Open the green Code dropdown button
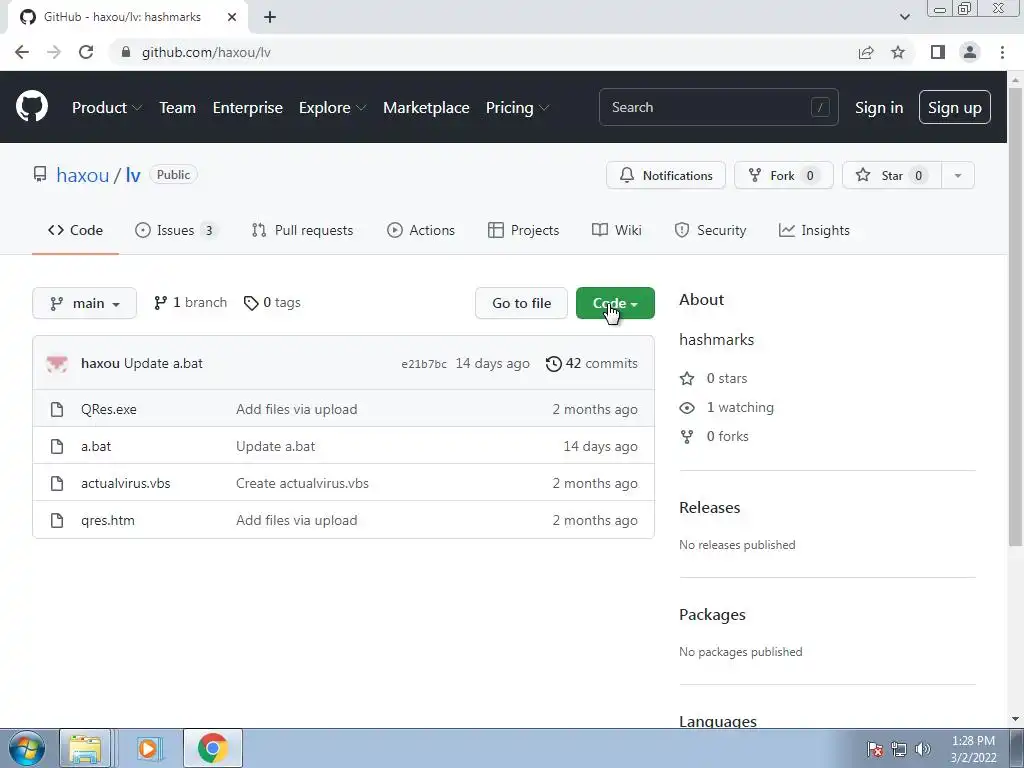Screen dimensions: 1024x768 [615, 303]
